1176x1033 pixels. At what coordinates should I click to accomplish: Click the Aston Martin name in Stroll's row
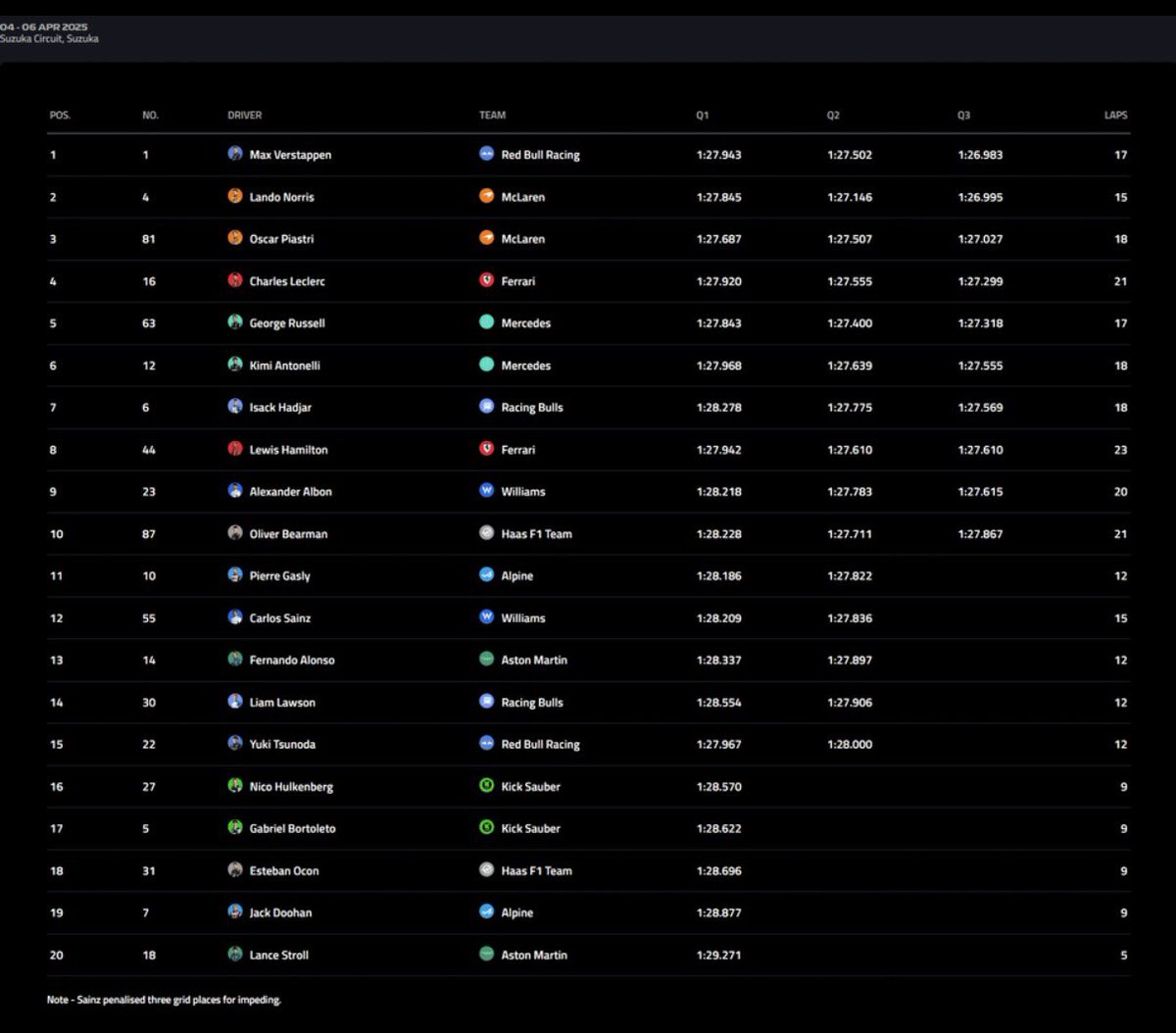coord(534,956)
